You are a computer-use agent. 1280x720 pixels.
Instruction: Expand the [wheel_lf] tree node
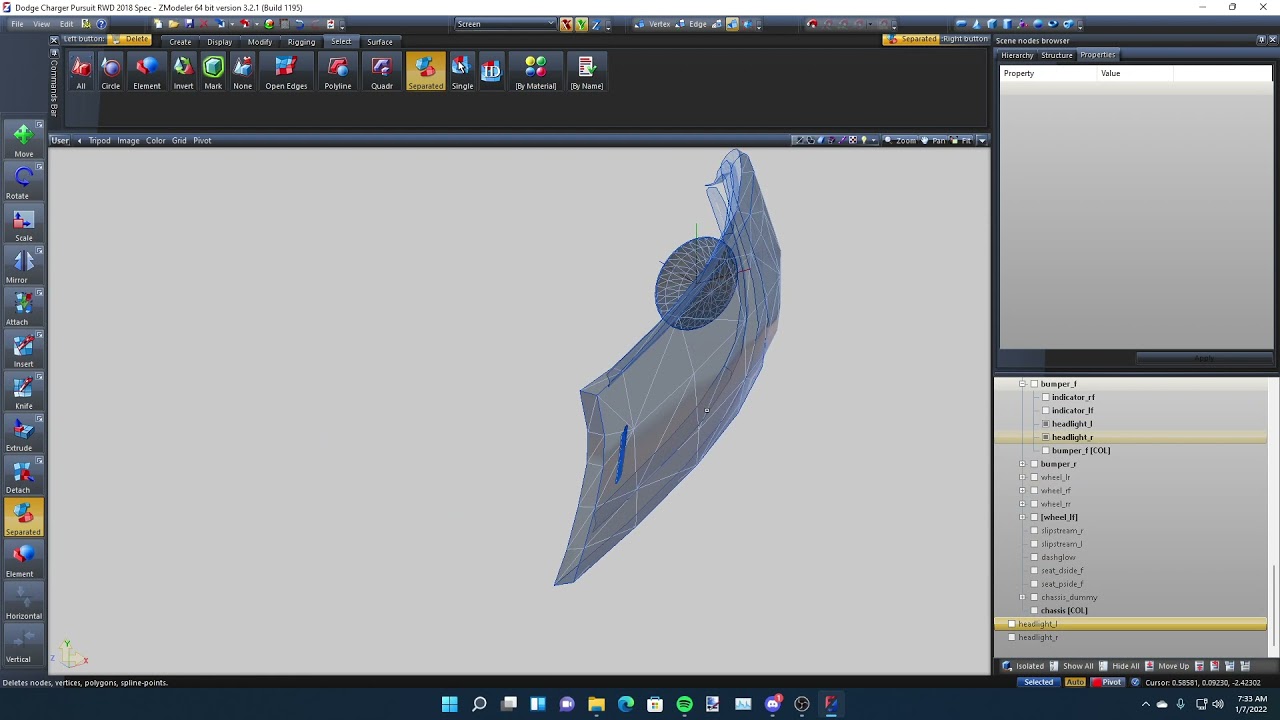click(x=1022, y=517)
